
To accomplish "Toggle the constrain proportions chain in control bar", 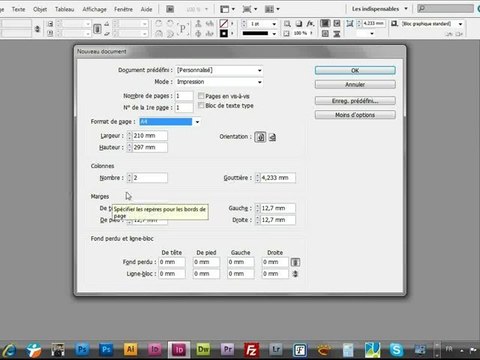I will point(97,29).
